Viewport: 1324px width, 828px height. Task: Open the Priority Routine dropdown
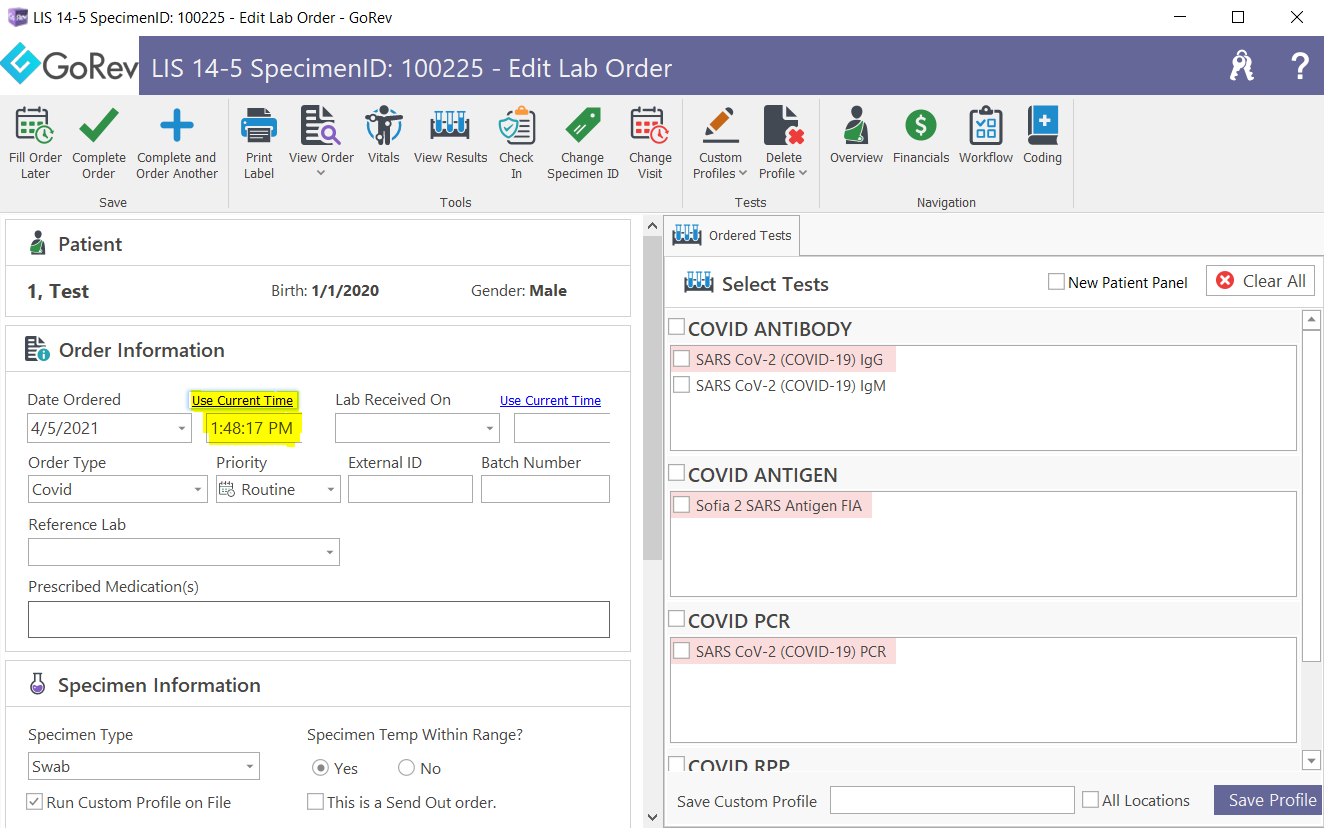pos(331,490)
